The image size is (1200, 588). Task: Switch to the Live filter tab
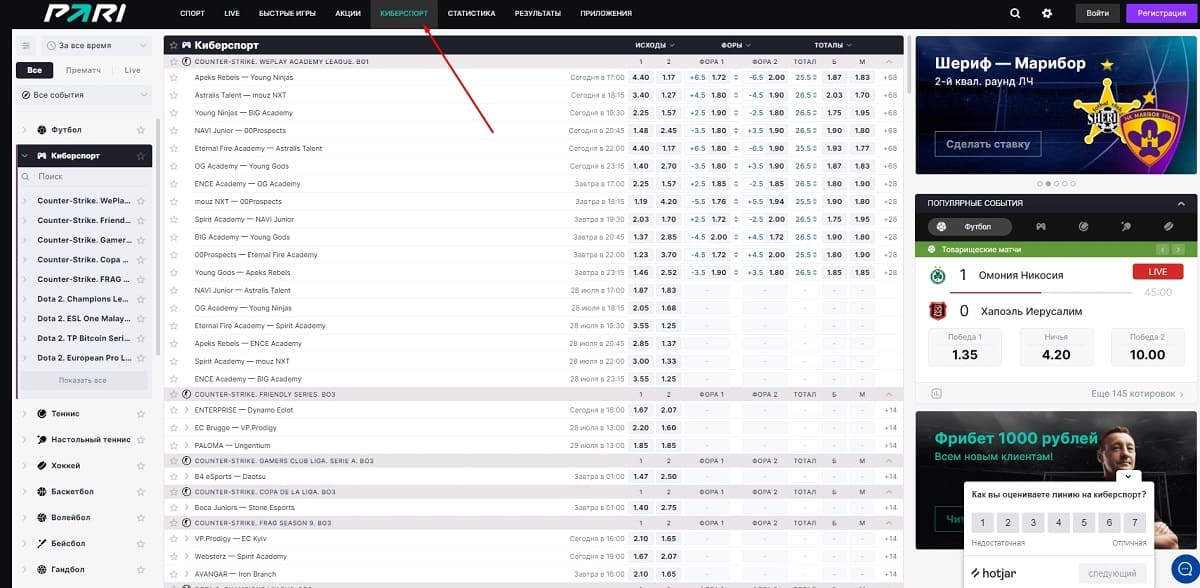[132, 70]
